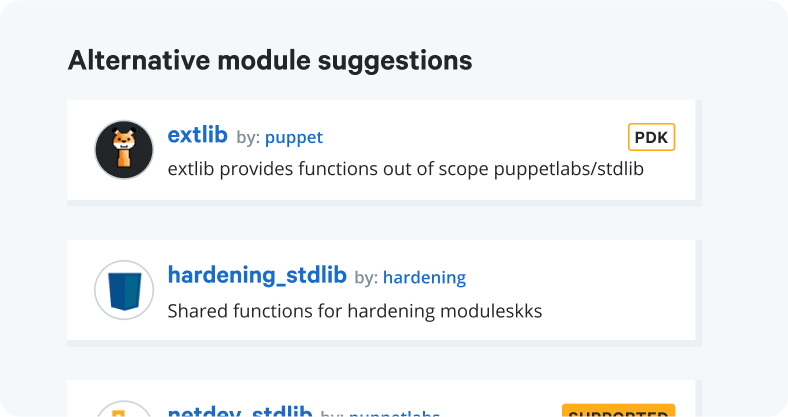This screenshot has width=788, height=417.
Task: Open the hardening_stdlib module link
Action: click(x=257, y=275)
